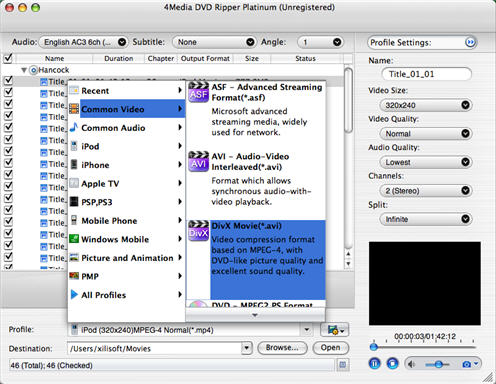The height and width of the screenshot is (384, 496).
Task: Choose DivX Movie(*.avi) format
Action: click(x=256, y=260)
